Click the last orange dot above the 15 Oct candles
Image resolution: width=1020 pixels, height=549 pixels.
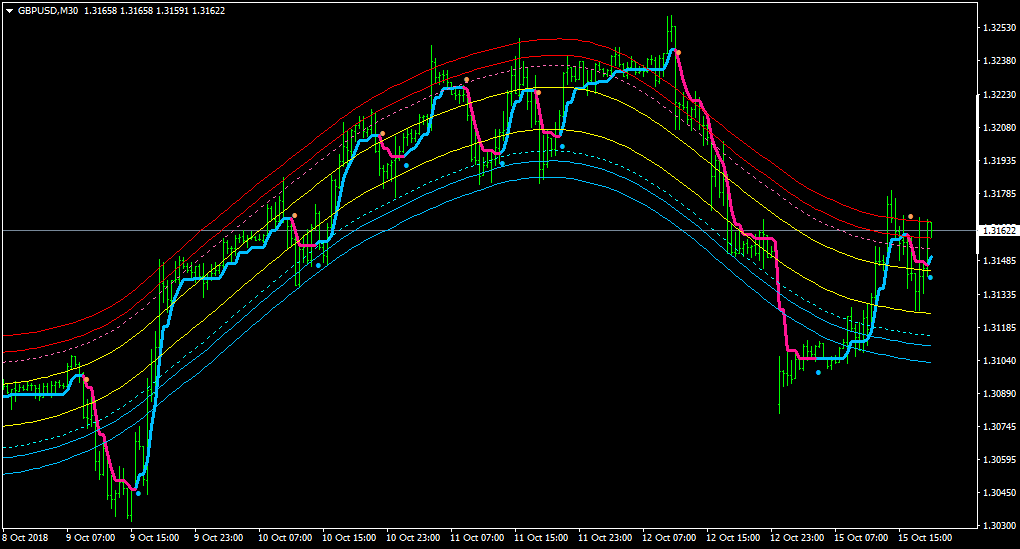pyautogui.click(x=911, y=216)
